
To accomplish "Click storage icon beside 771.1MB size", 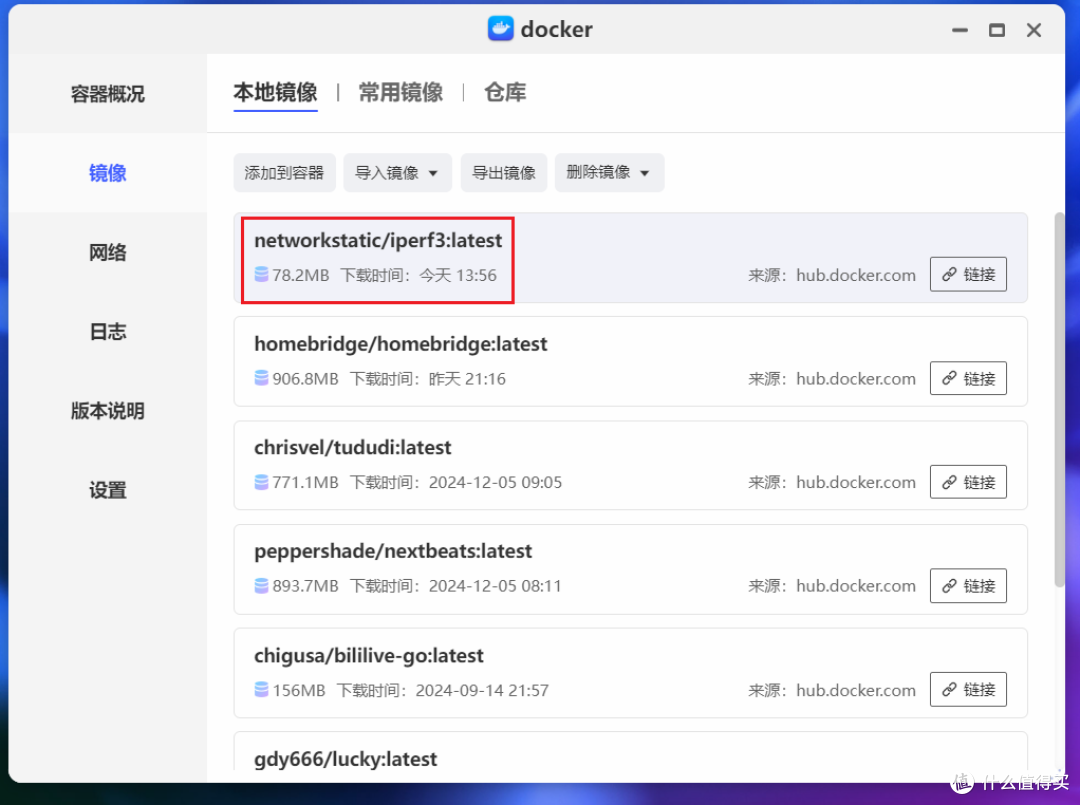I will click(x=262, y=482).
